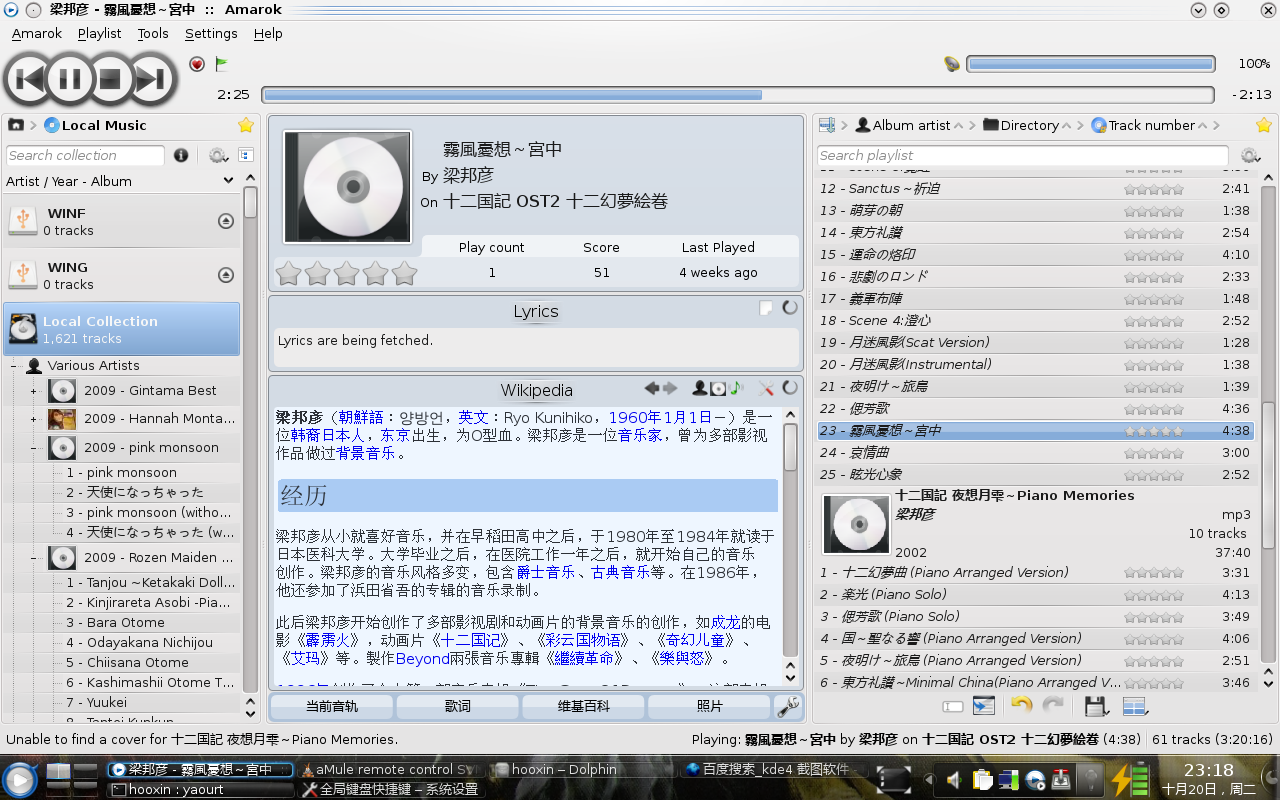Go back in the Wikipedia applet
The height and width of the screenshot is (800, 1280).
pyautogui.click(x=652, y=388)
